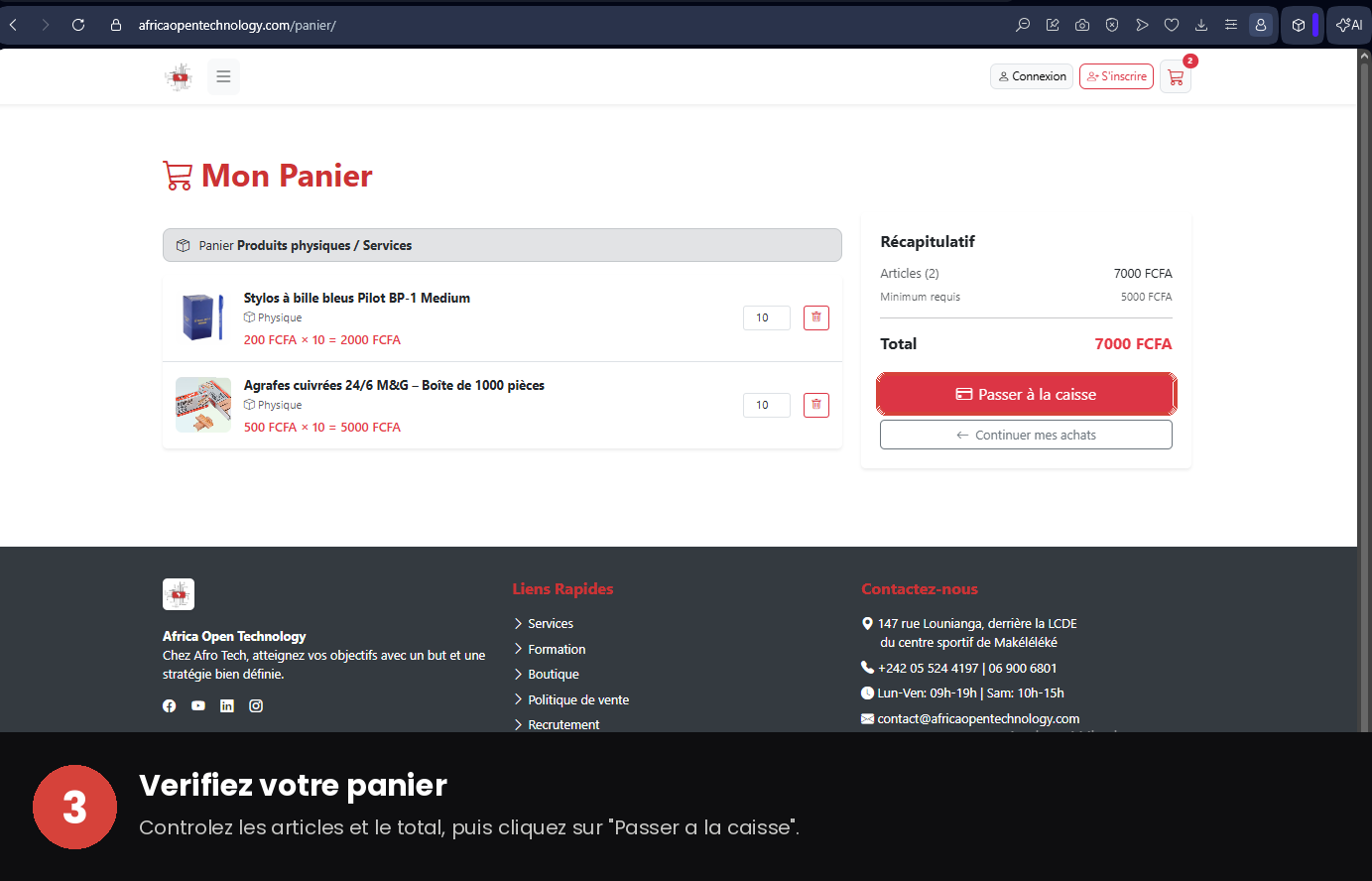Go back to the previous page
Image resolution: width=1372 pixels, height=881 pixels.
click(x=13, y=25)
